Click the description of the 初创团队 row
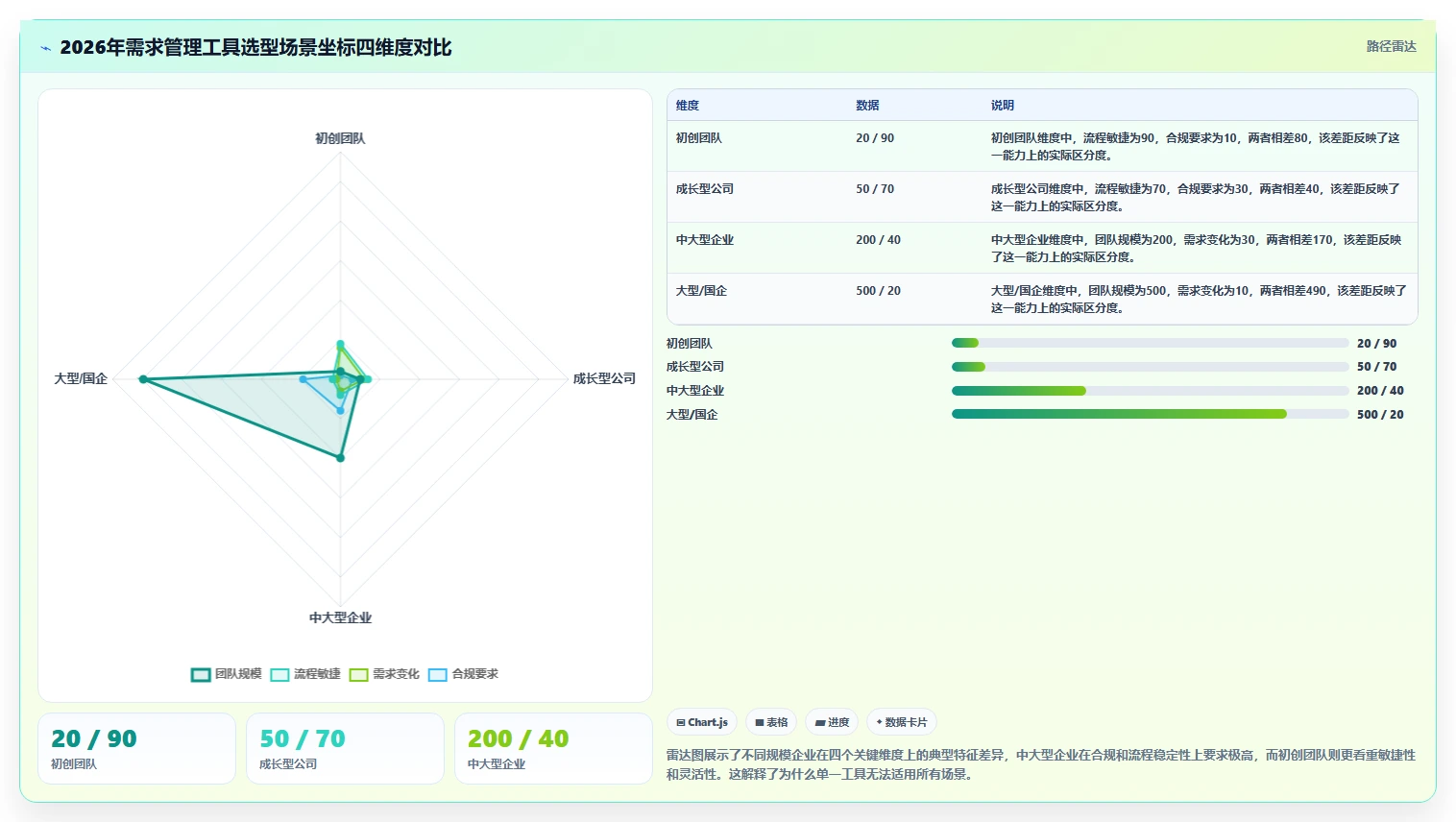The height and width of the screenshot is (822, 1456). pos(1196,146)
